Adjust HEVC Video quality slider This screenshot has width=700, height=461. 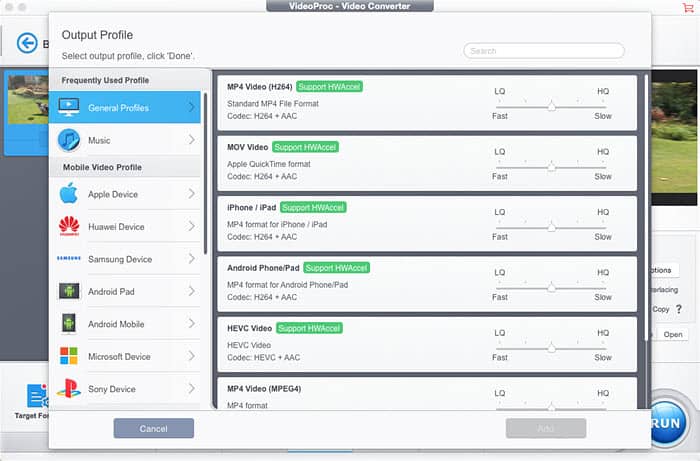coord(551,348)
